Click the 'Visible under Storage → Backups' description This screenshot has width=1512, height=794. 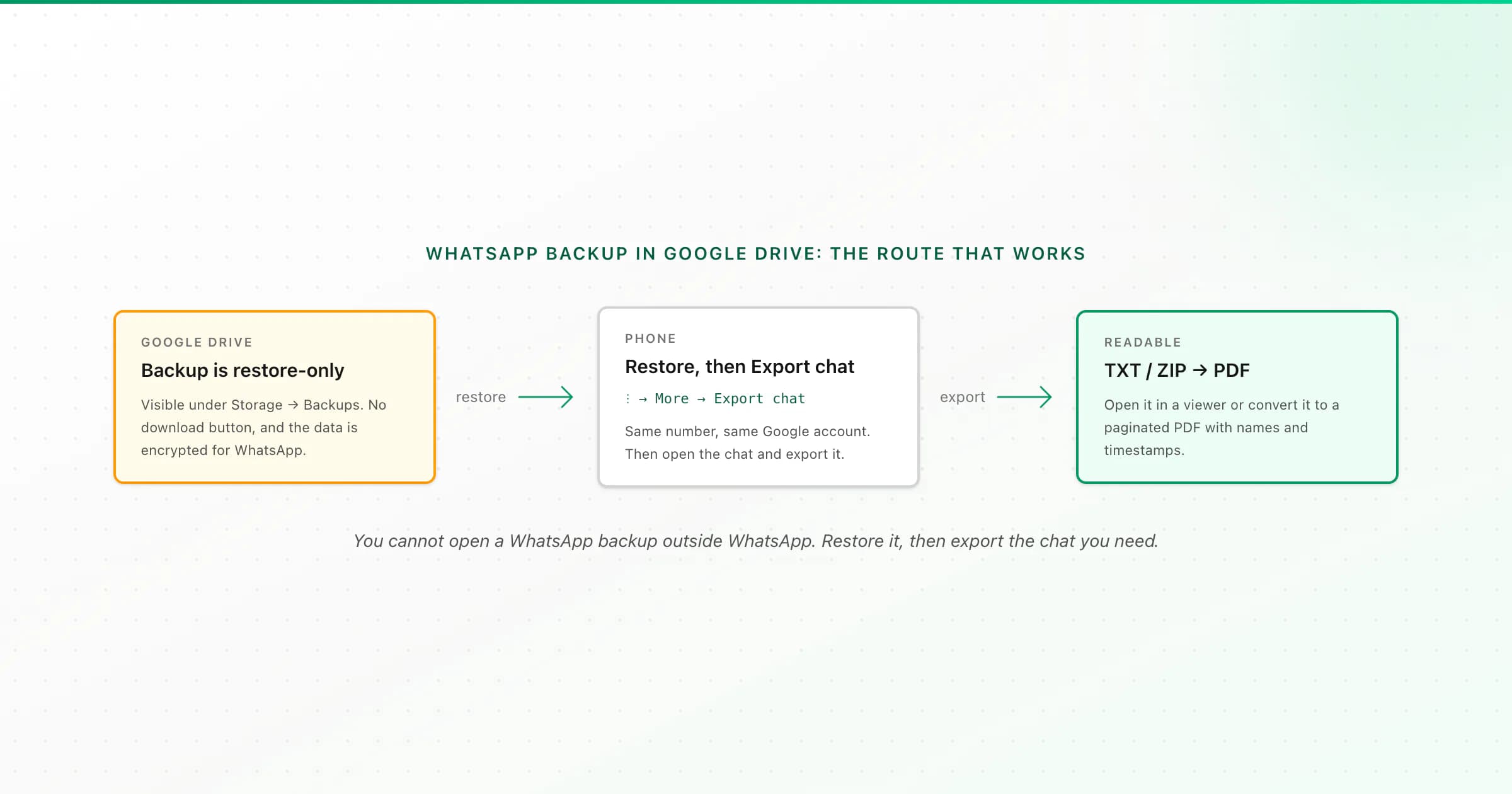point(263,427)
